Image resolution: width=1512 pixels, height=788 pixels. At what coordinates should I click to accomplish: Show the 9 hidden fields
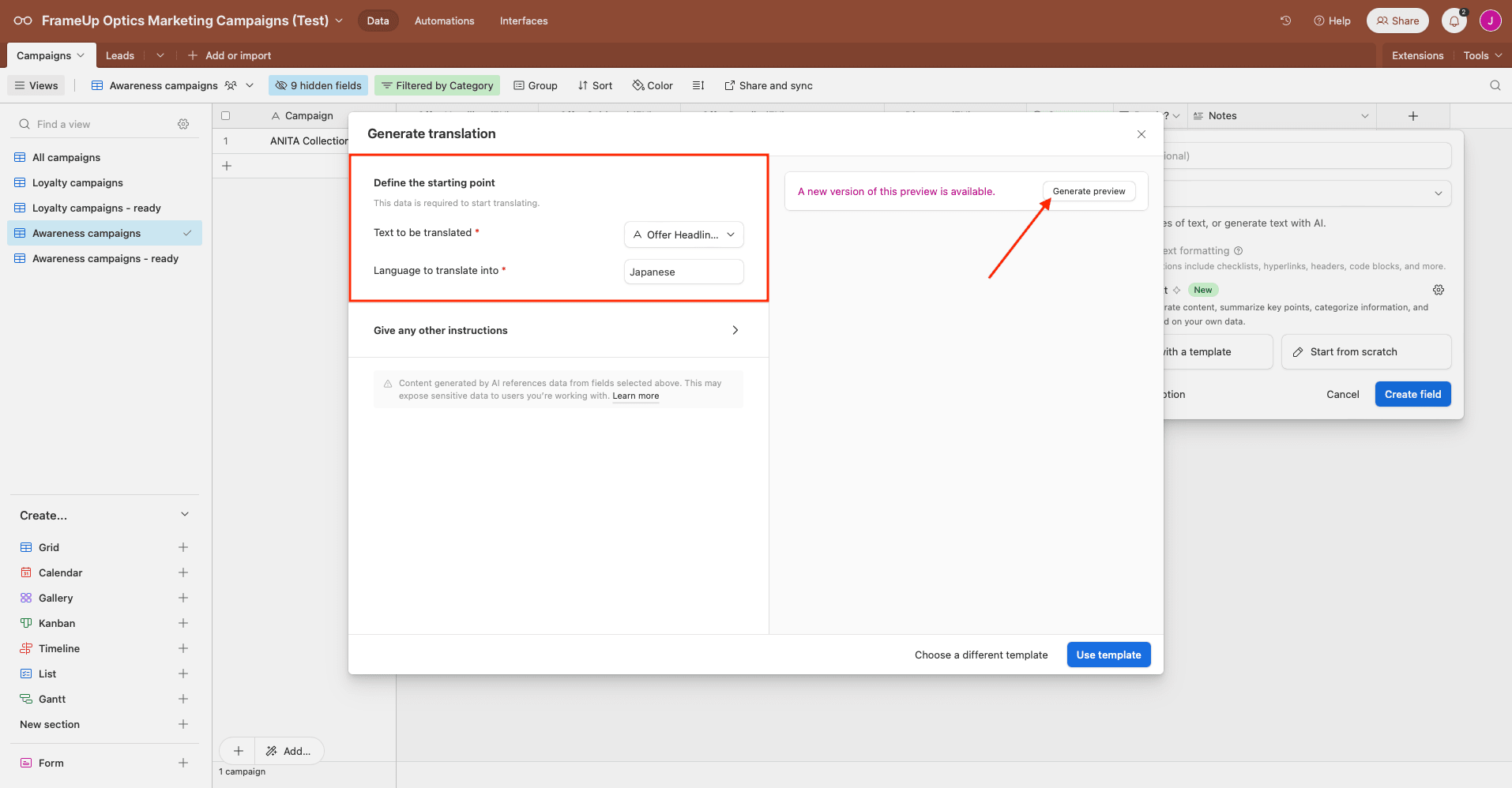318,85
